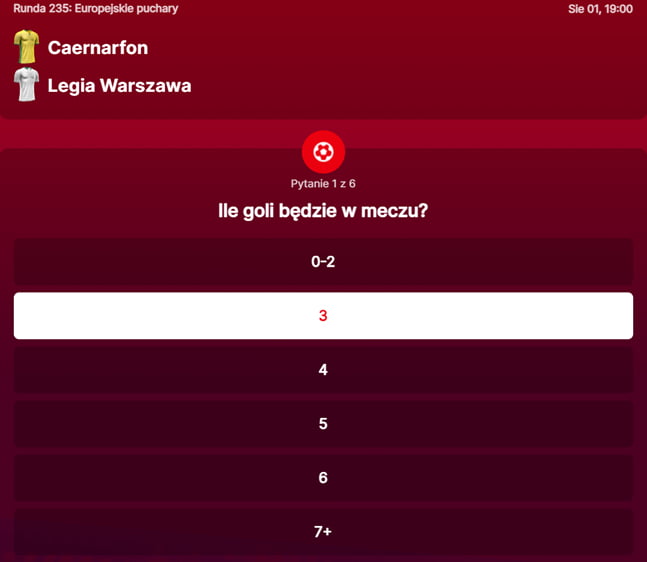Click the yellow Caernarfon jersey icon

tap(26, 47)
